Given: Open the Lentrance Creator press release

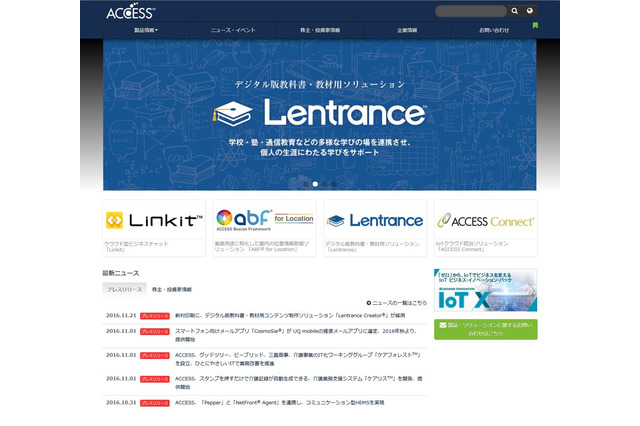Looking at the screenshot, I should tap(290, 315).
